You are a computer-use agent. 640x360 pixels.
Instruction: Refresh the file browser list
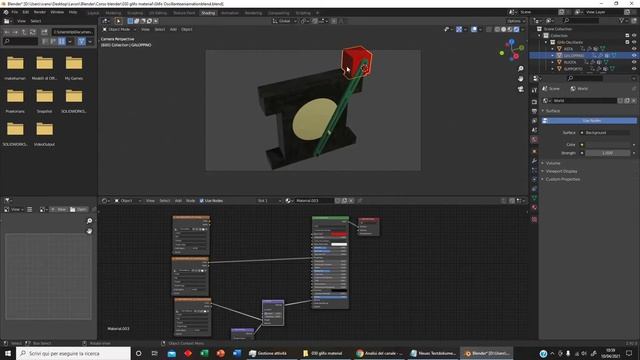pos(33,32)
